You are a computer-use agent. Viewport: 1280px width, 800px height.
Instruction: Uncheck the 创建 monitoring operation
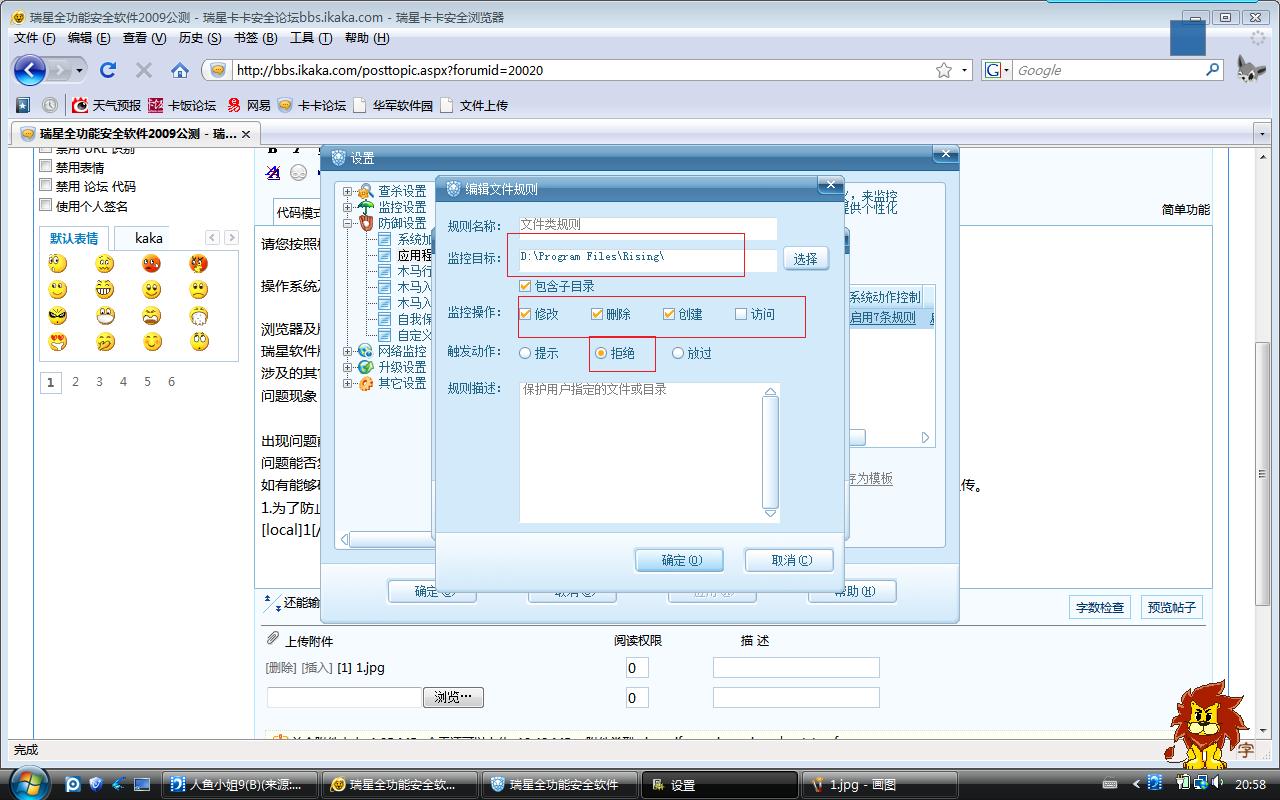(x=669, y=314)
